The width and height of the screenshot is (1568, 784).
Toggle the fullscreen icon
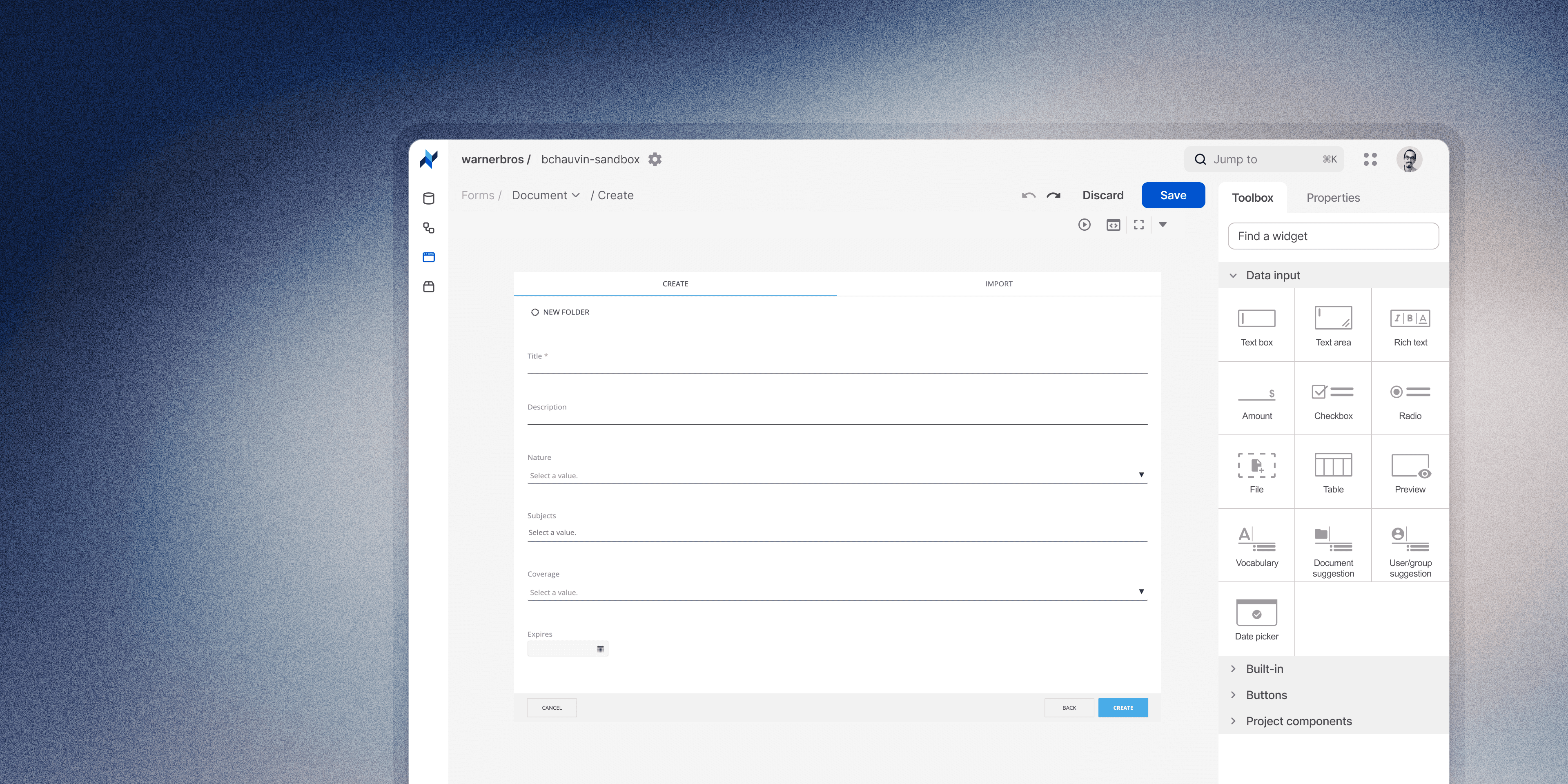(1138, 225)
